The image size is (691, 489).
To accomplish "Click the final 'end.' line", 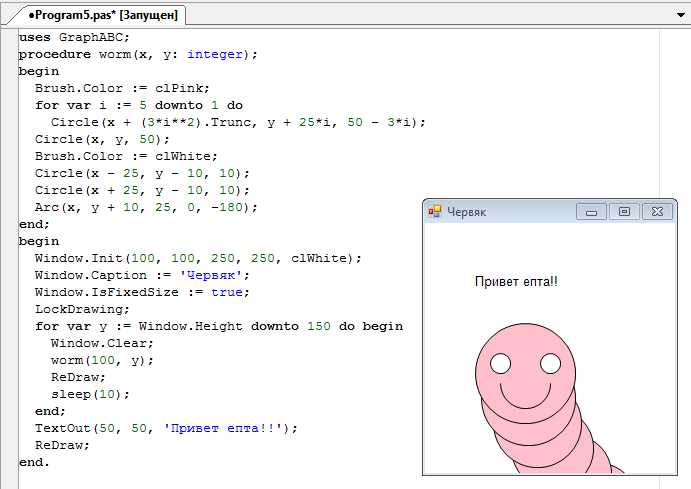I will point(34,462).
